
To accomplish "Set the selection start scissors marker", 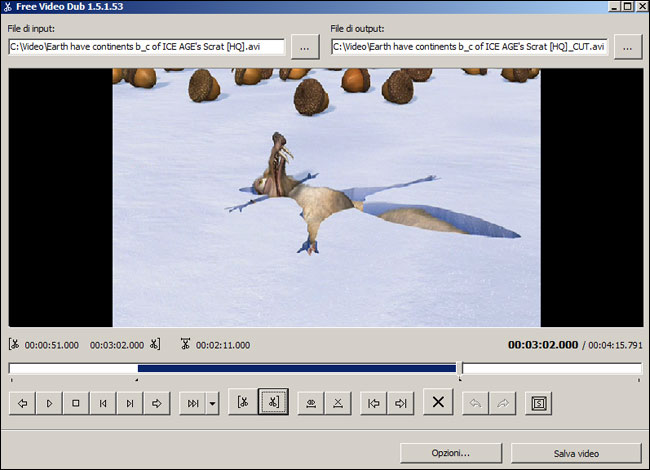I will 242,403.
